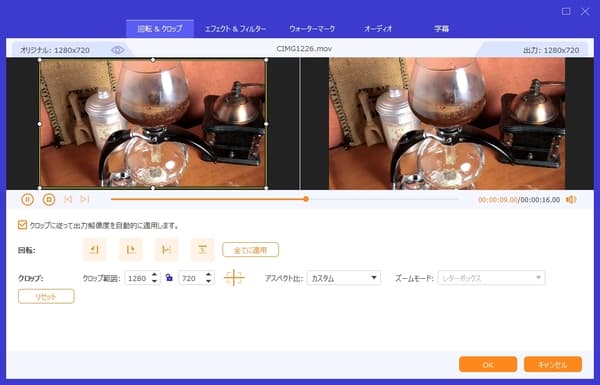Click the top-left crop corner handle
Image resolution: width=600 pixels, height=385 pixels.
point(40,60)
